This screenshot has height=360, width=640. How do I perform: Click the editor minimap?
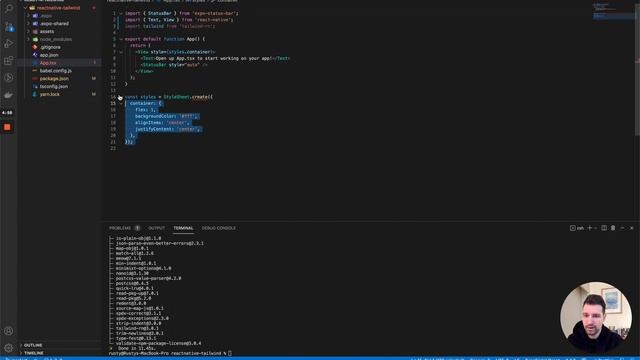click(x=613, y=11)
